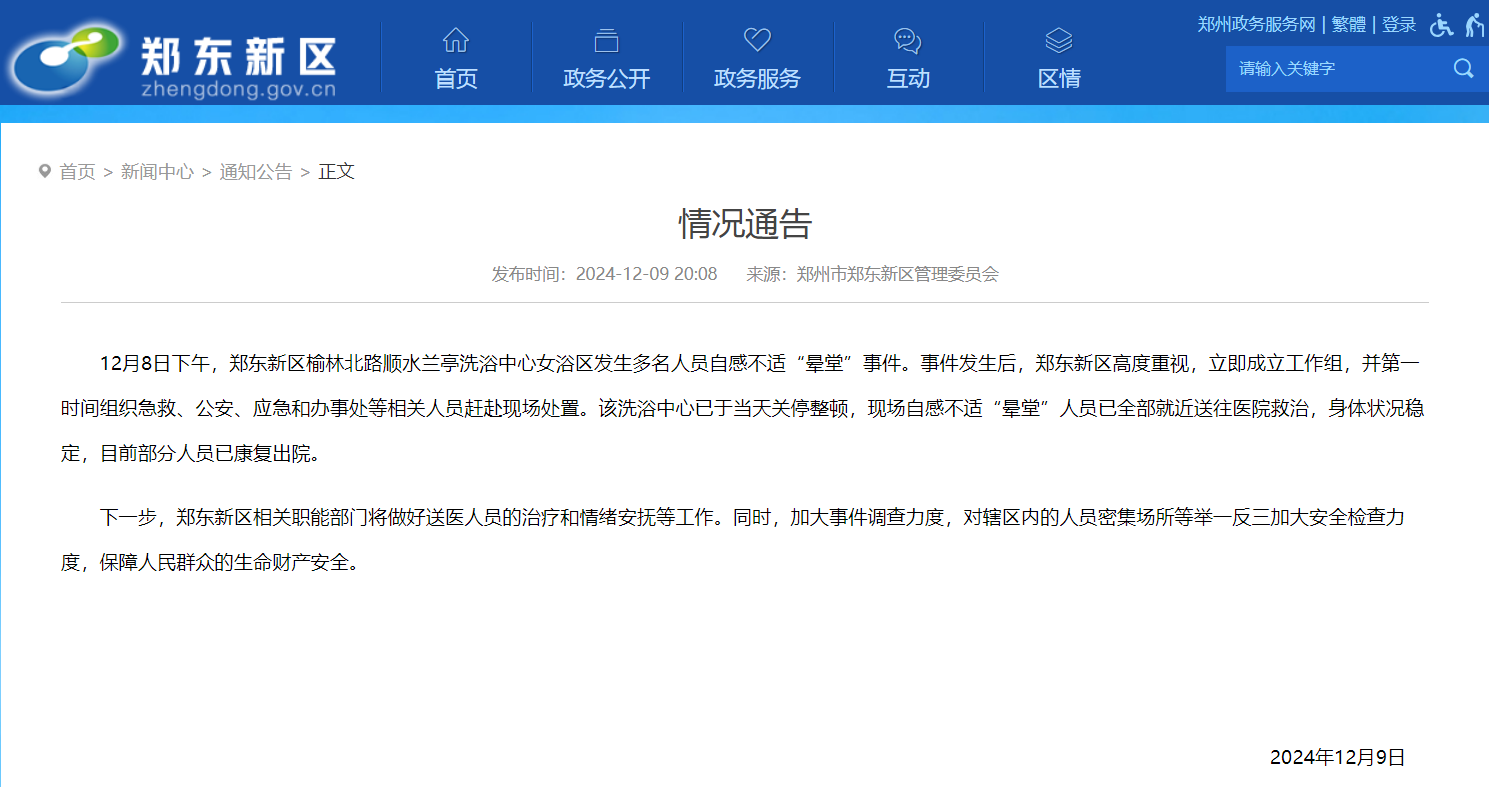Go to 通知公告 in the breadcrumb
This screenshot has height=787, width=1489.
click(x=256, y=172)
